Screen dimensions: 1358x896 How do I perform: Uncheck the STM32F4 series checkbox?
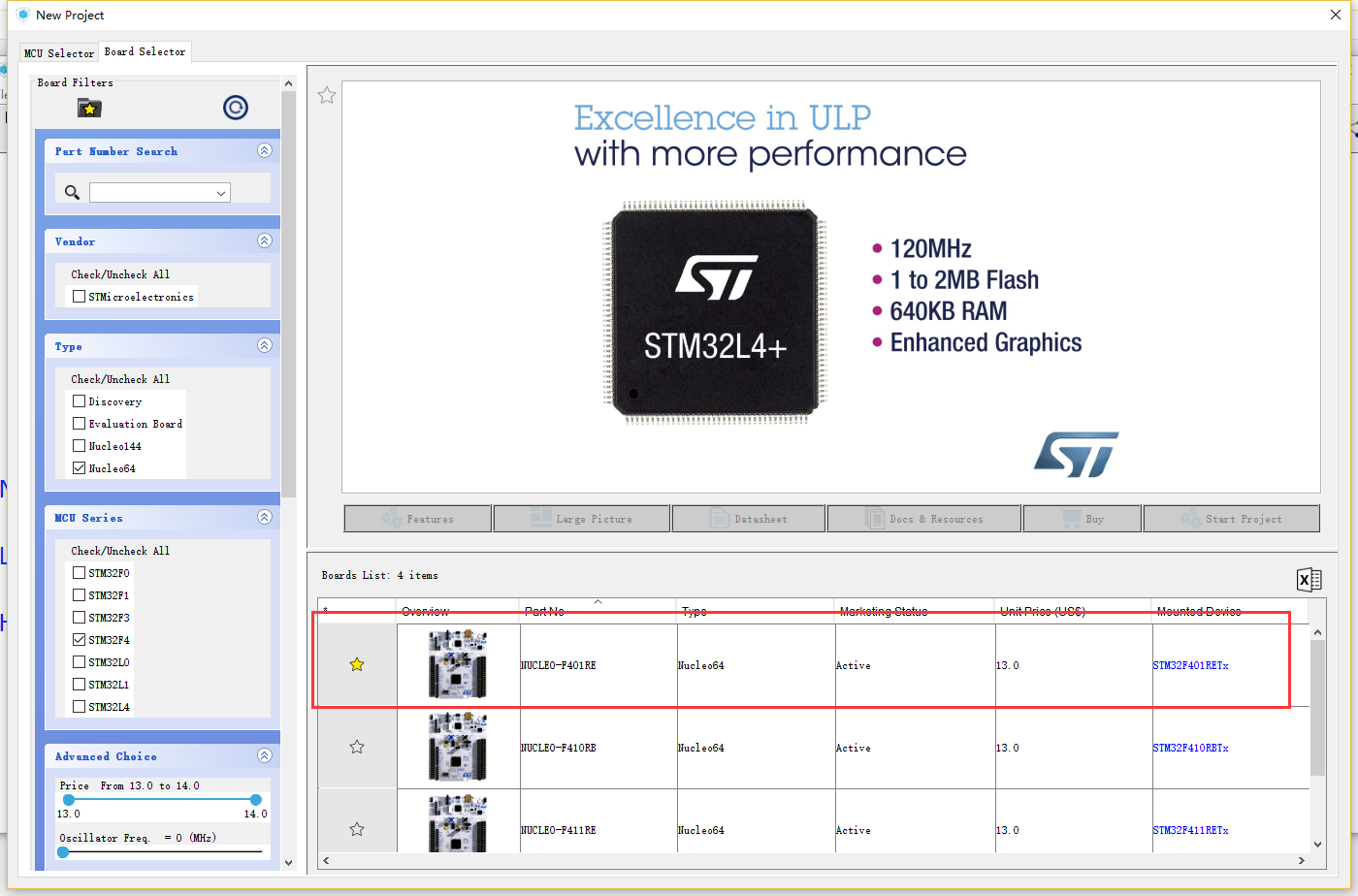point(79,639)
